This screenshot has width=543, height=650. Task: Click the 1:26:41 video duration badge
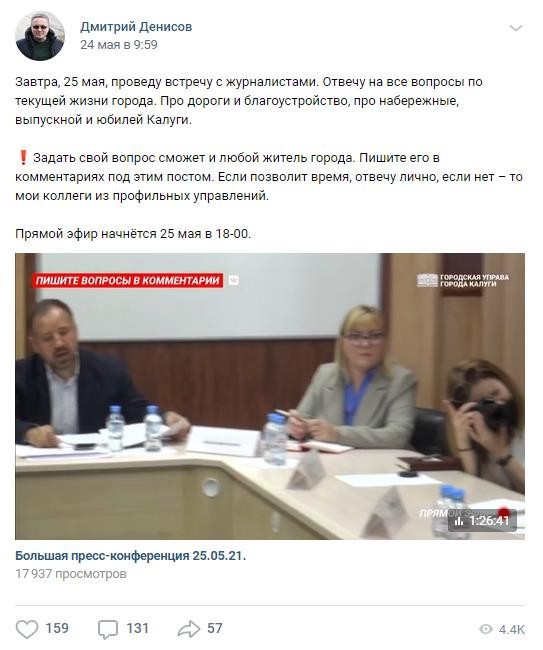[482, 521]
